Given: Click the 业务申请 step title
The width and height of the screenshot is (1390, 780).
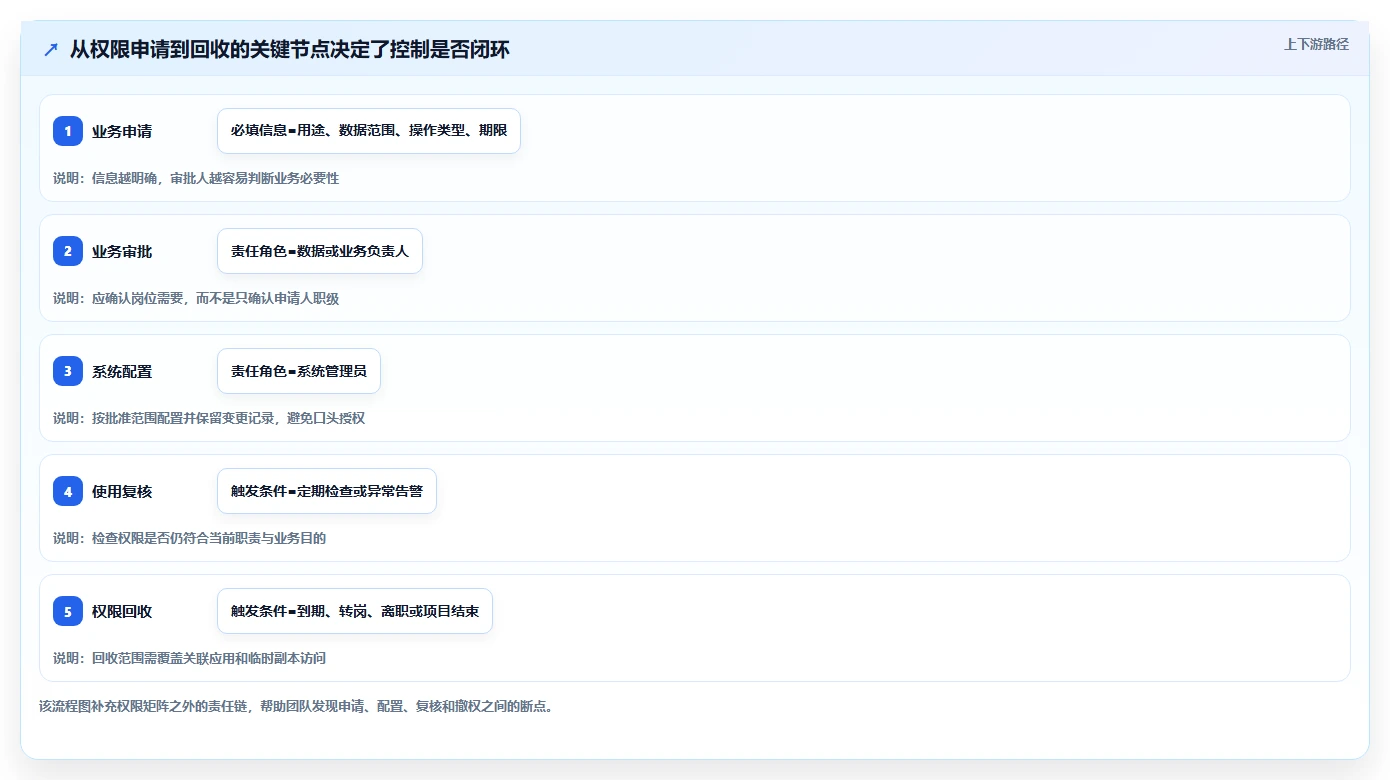Looking at the screenshot, I should click(122, 131).
